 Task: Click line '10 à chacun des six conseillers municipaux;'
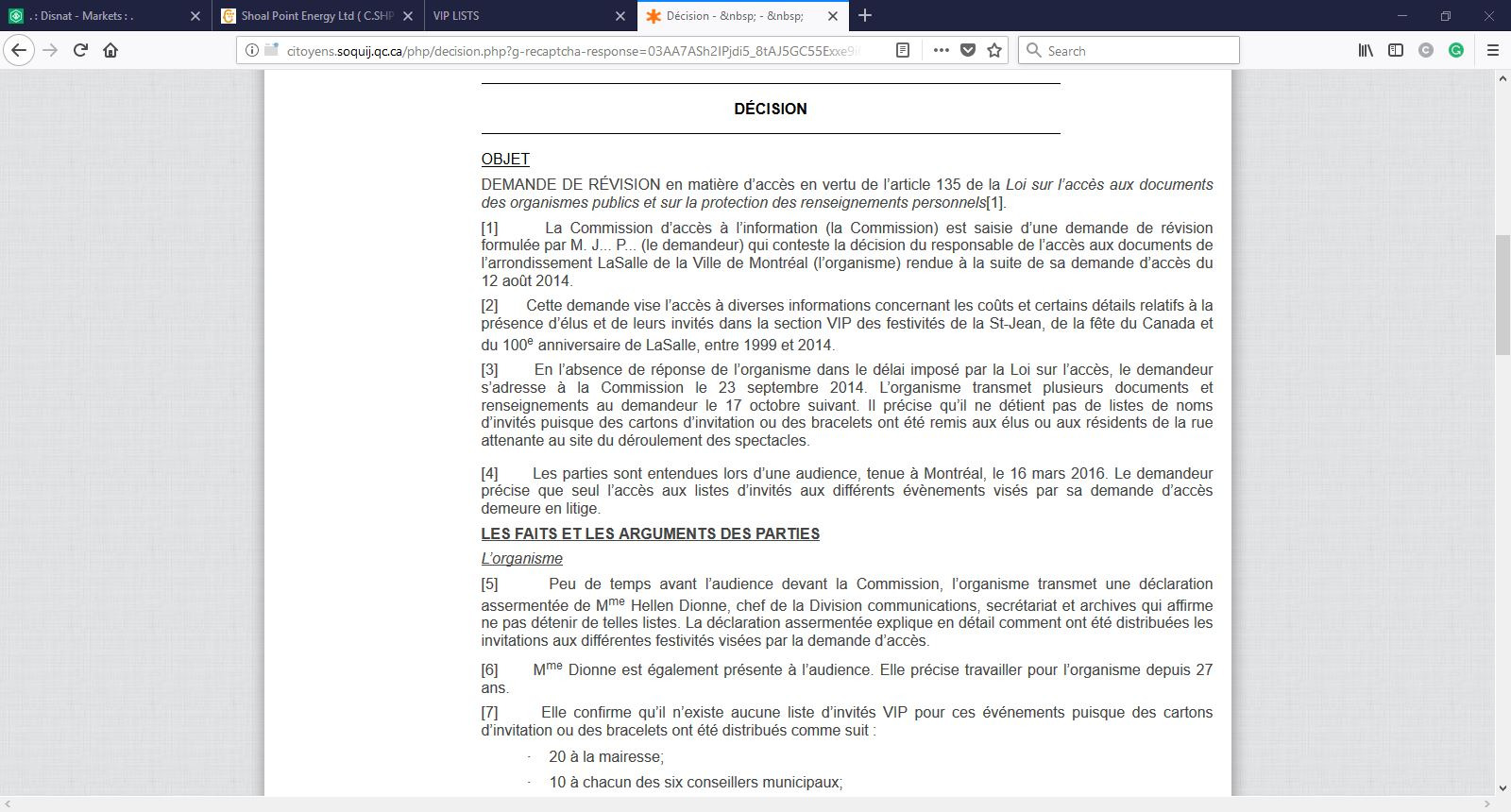click(696, 782)
